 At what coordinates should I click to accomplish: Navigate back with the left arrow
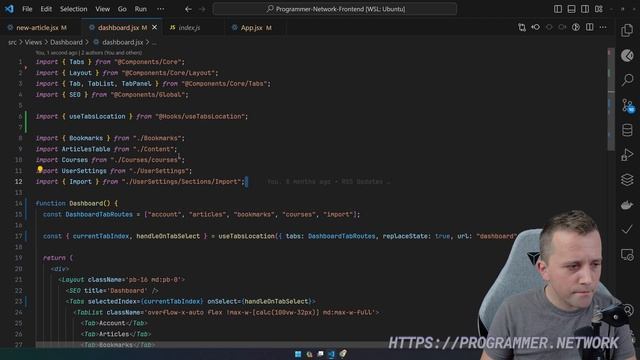[188, 9]
